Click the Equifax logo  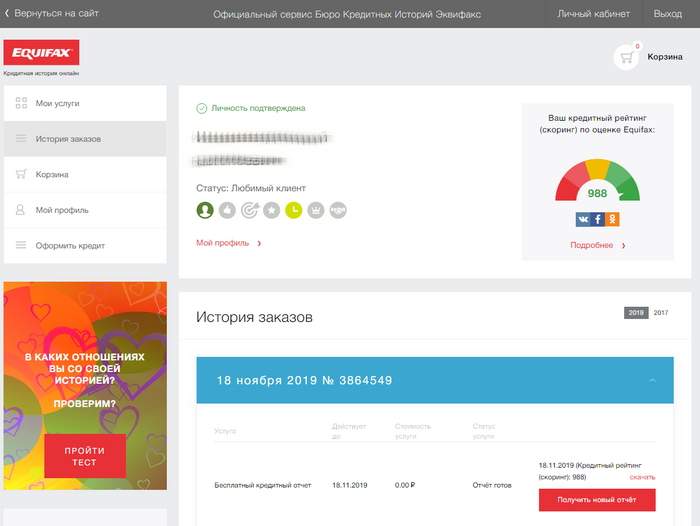coord(42,53)
